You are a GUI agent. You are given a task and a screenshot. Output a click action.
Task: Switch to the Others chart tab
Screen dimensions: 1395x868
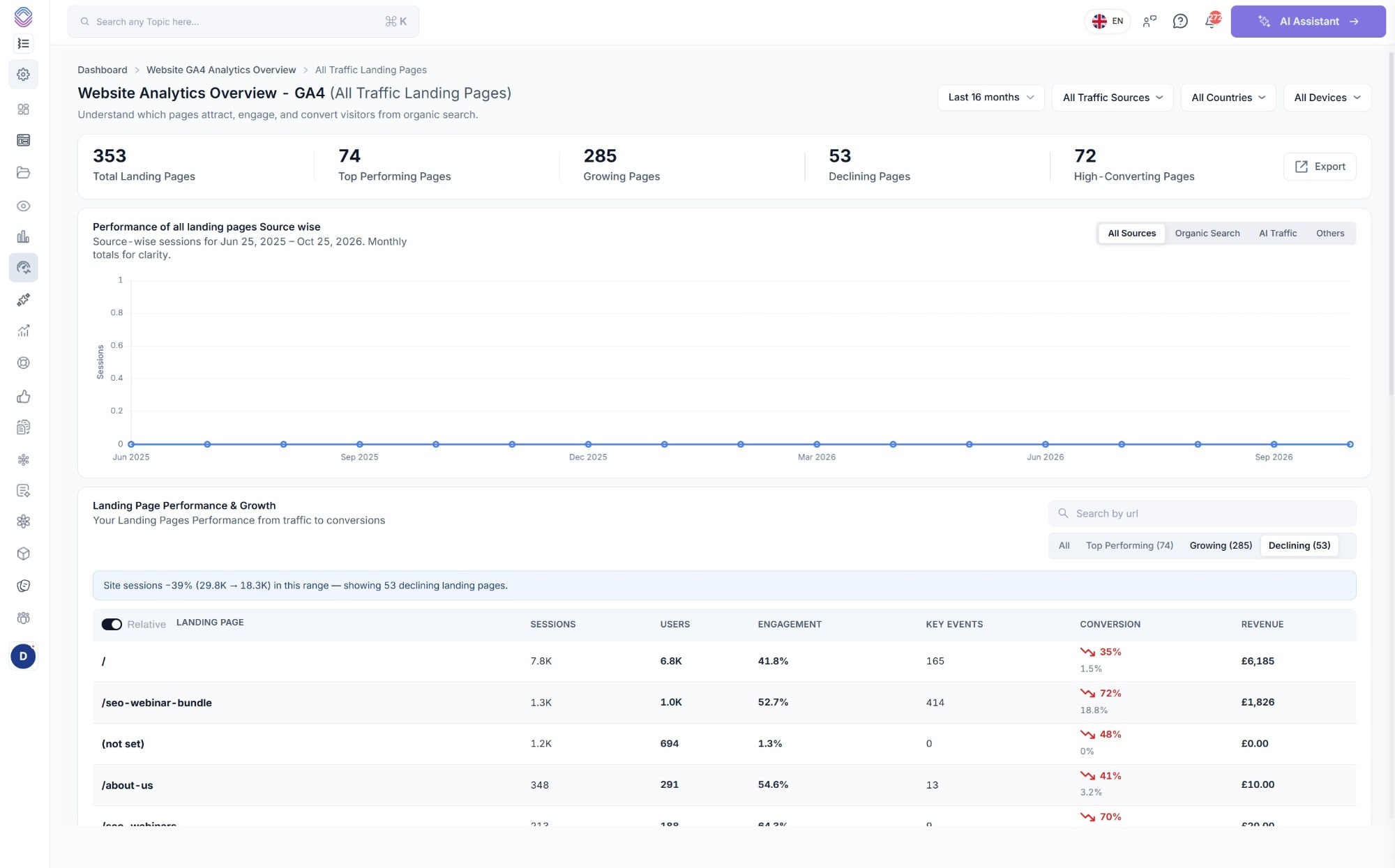(1330, 234)
